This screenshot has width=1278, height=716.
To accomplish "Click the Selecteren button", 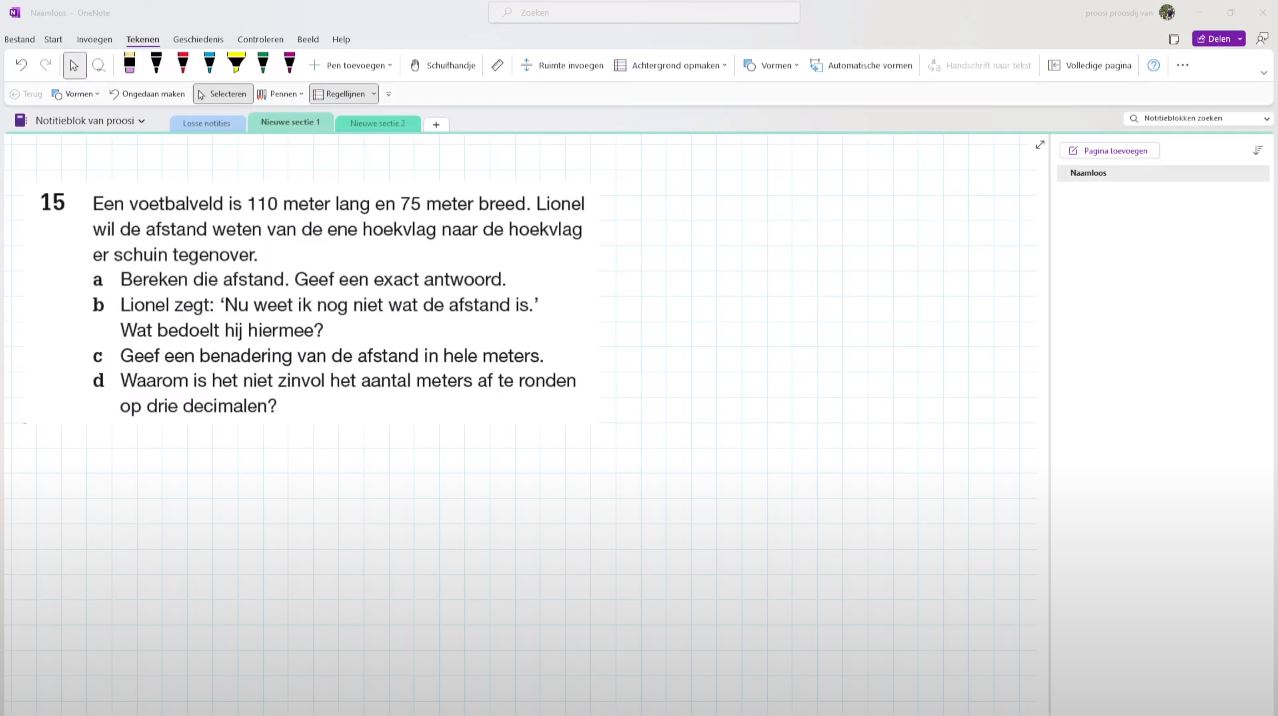I will pyautogui.click(x=222, y=94).
